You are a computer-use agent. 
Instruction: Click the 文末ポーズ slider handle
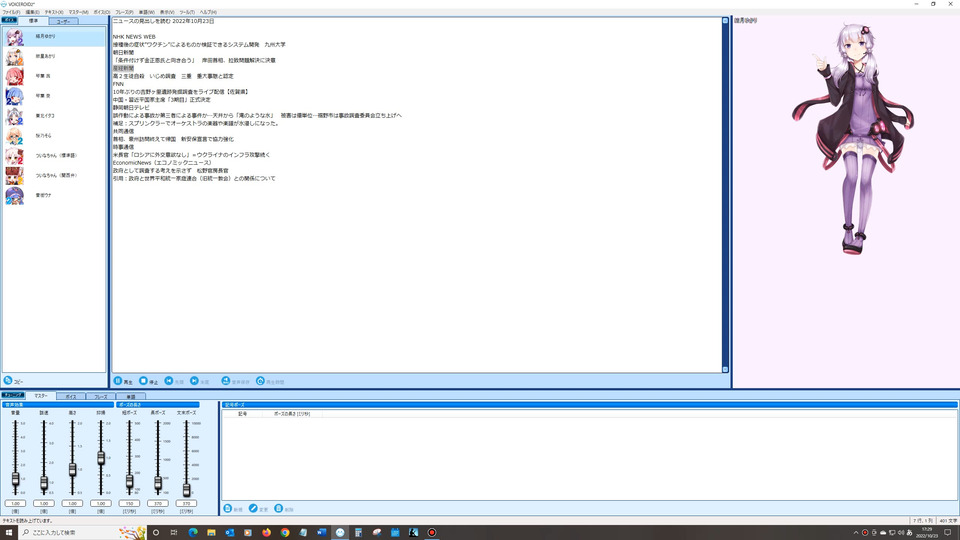tap(186, 489)
